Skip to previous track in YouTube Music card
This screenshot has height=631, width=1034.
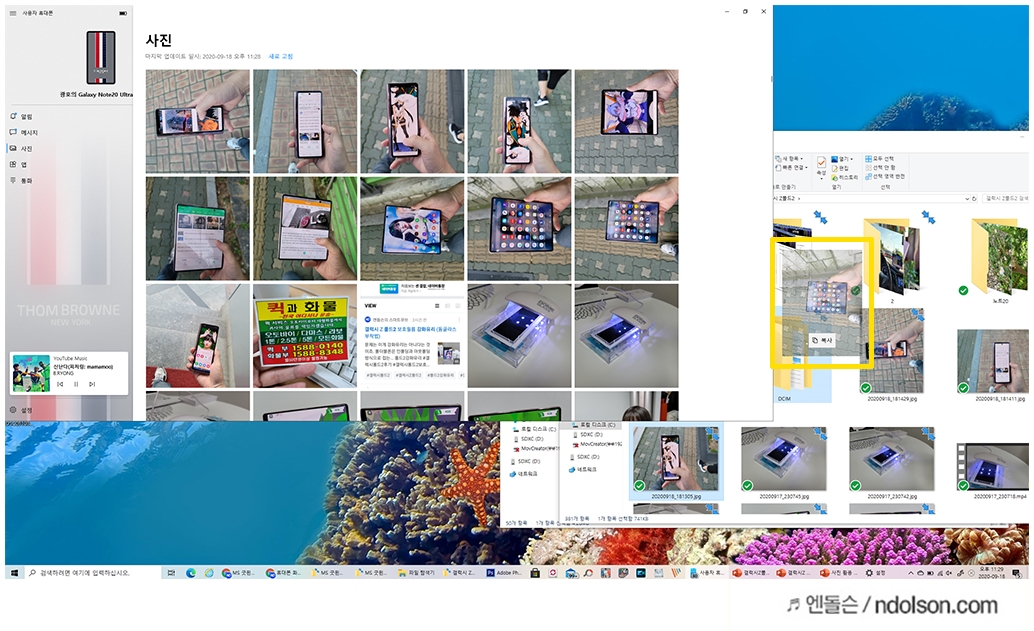tap(60, 384)
